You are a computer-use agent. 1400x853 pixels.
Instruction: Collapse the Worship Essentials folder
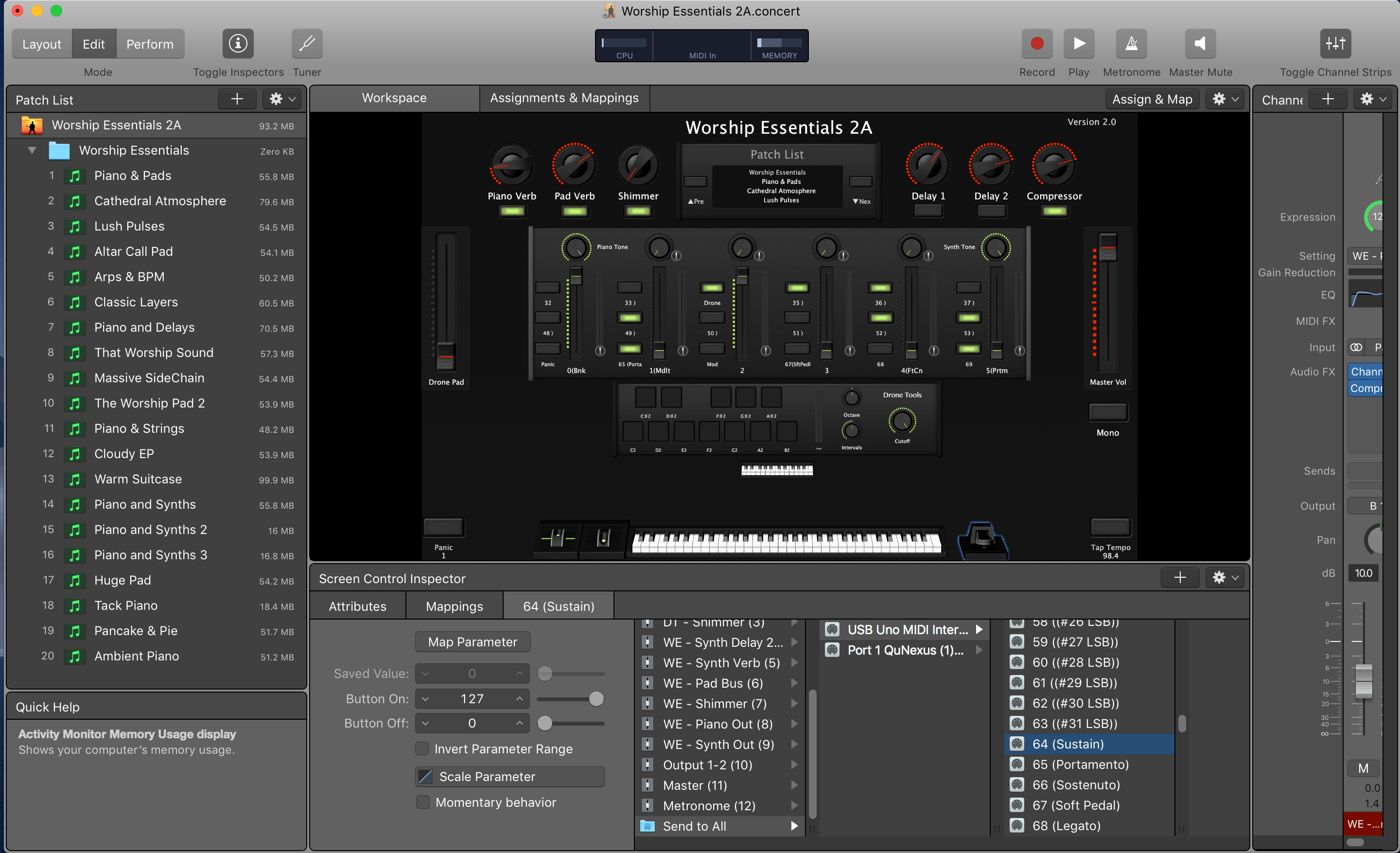pyautogui.click(x=32, y=150)
